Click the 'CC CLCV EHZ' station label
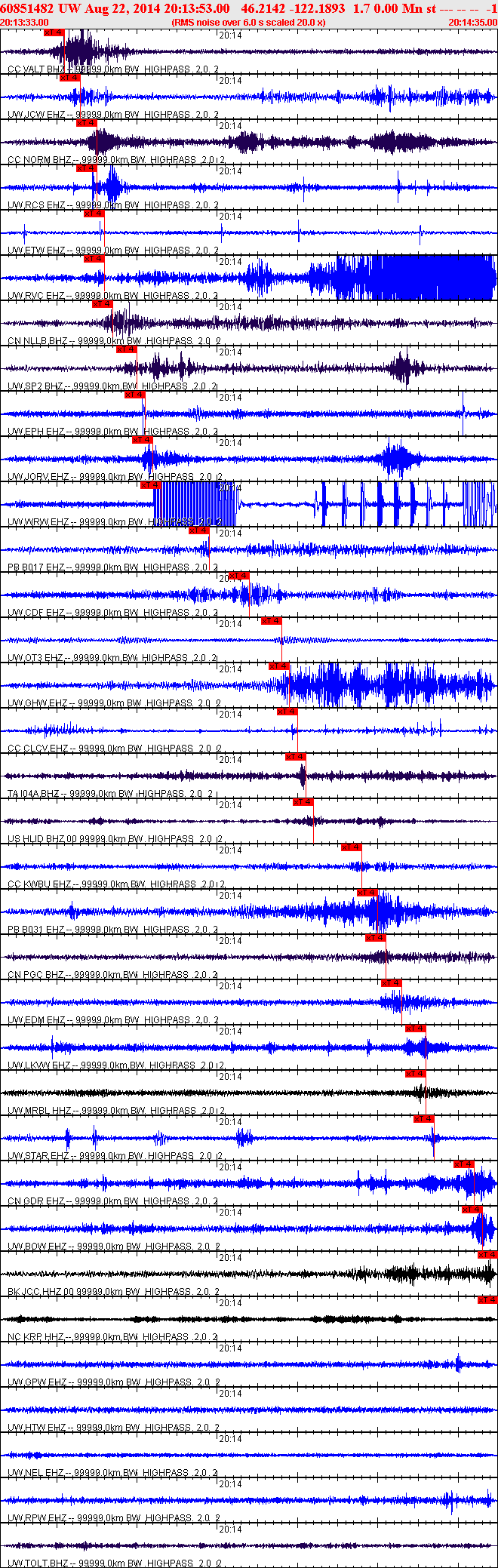Screen dimensions: 498x1568 click(x=38, y=749)
